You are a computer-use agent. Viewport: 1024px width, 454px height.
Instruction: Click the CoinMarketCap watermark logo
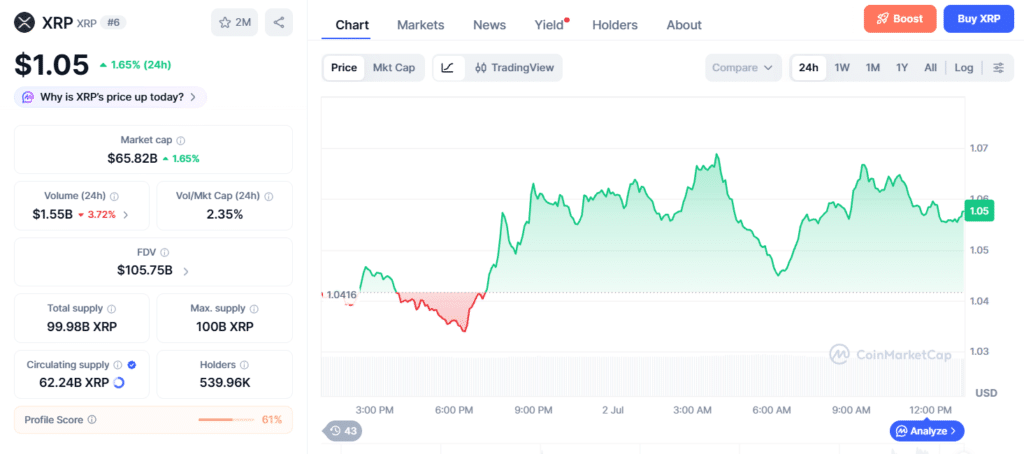coord(890,355)
